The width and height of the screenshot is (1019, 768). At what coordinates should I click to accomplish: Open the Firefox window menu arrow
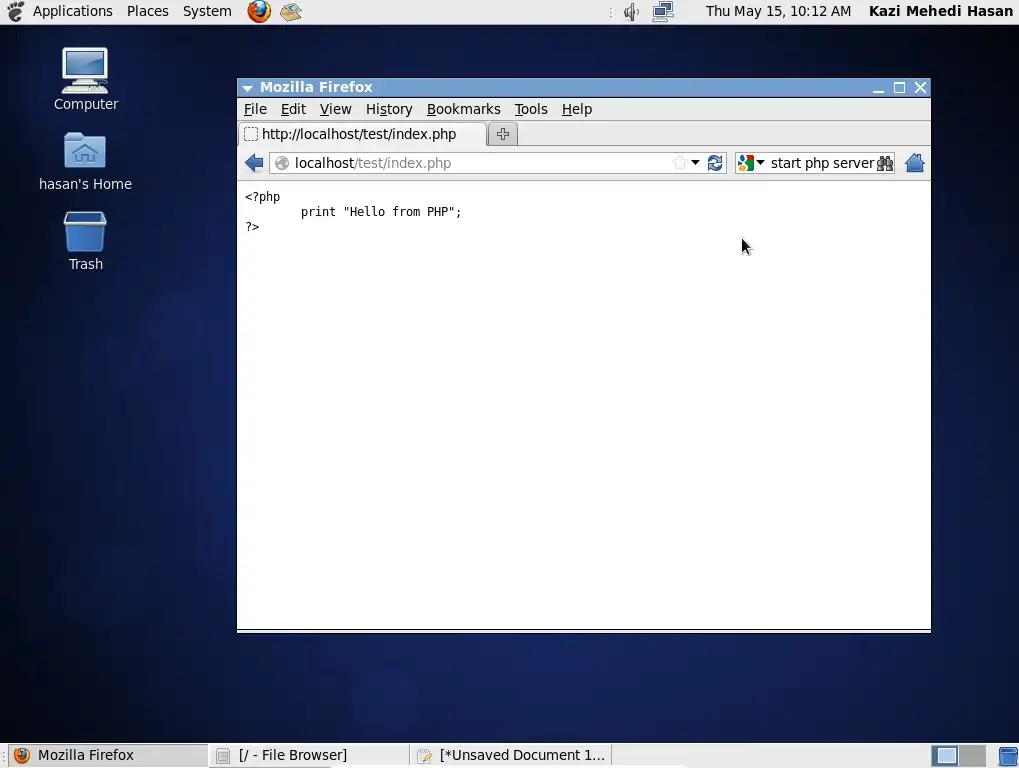[x=248, y=88]
